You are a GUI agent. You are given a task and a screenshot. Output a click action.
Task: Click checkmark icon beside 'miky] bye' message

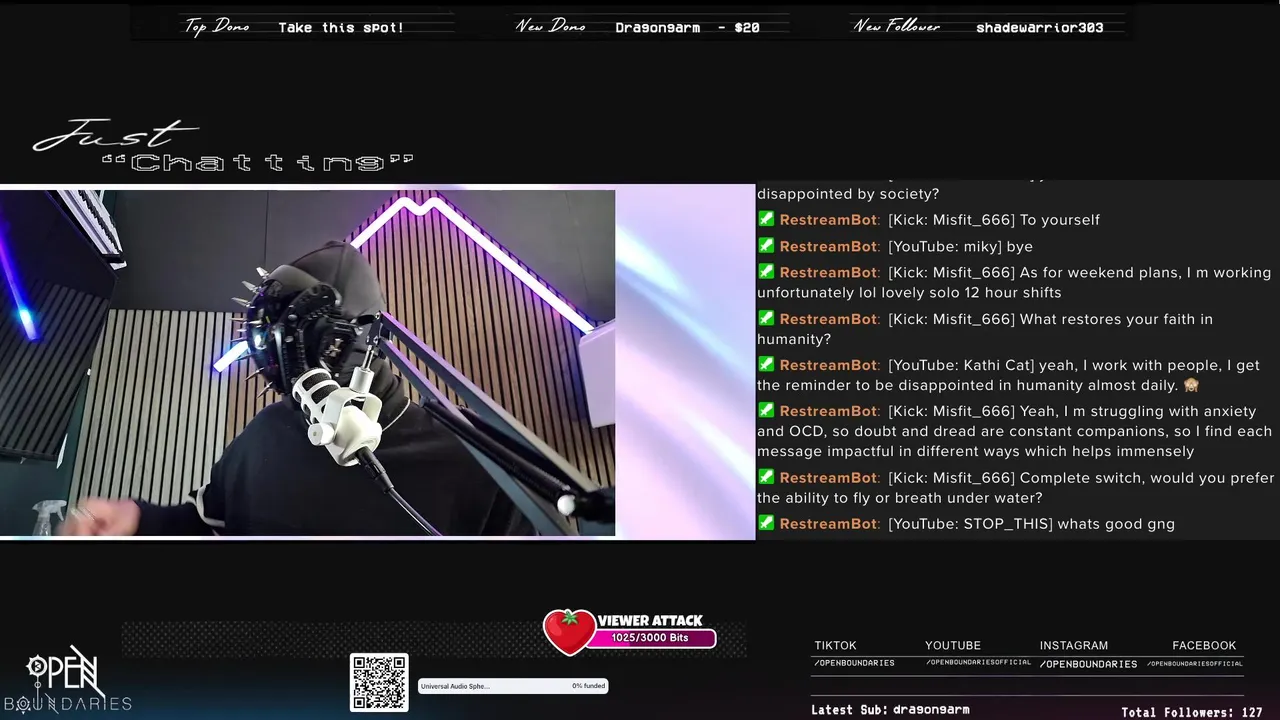point(766,245)
